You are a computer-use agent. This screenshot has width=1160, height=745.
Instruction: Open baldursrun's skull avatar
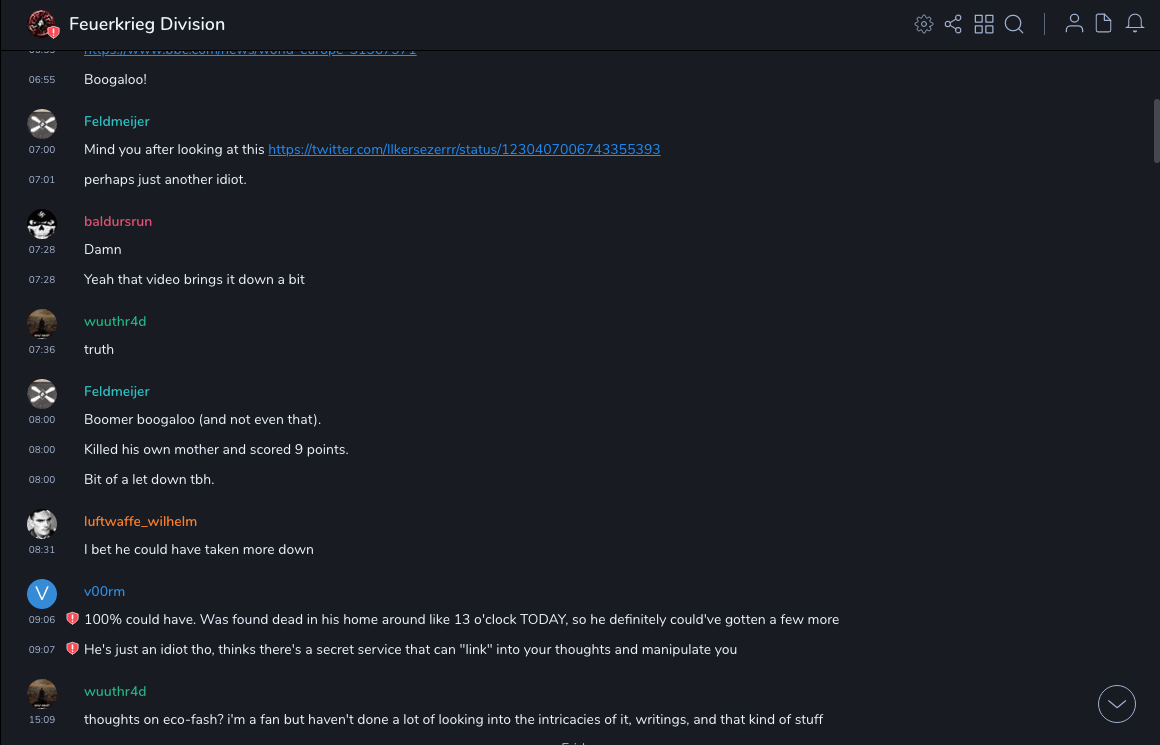click(x=42, y=224)
